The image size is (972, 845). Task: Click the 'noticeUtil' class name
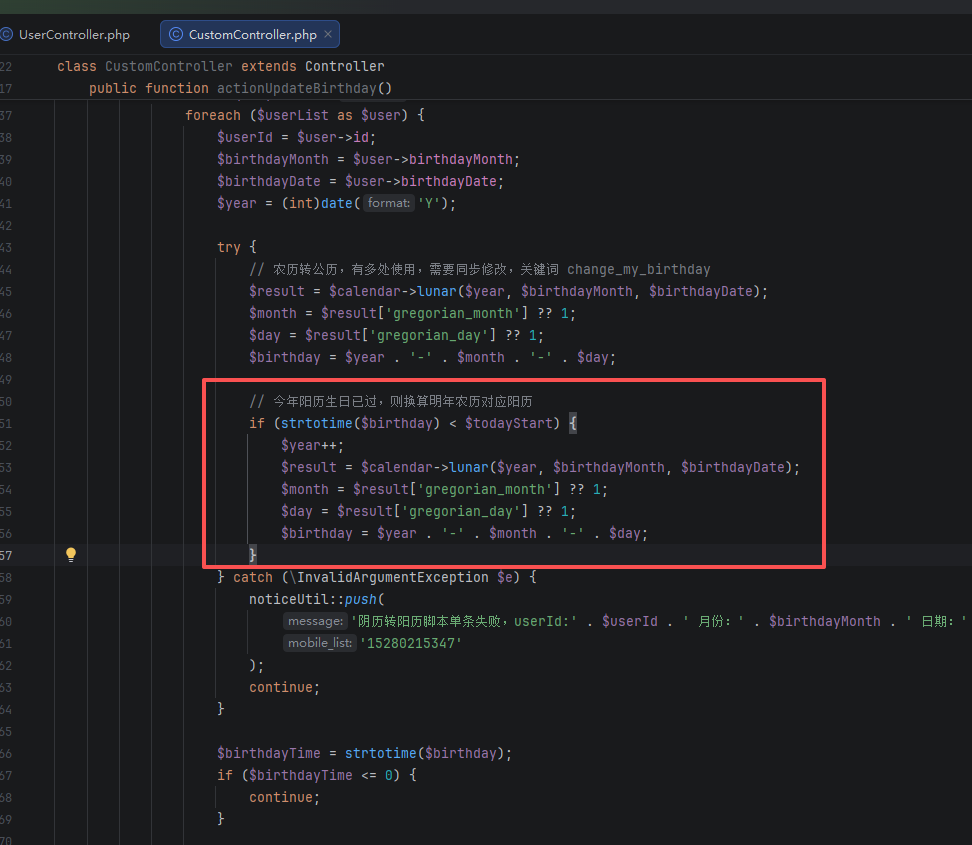[289, 599]
